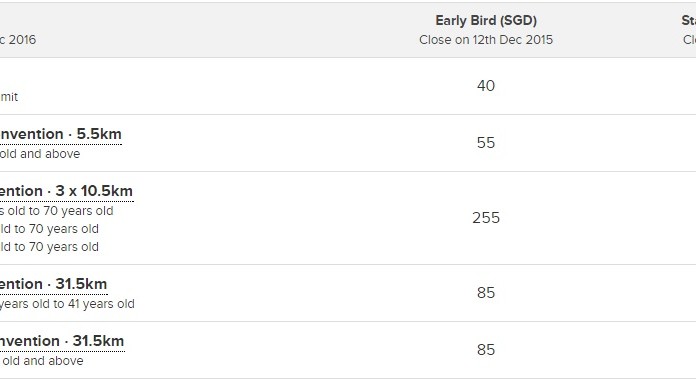
Task: Select 'years old to 41 years old' text
Action: coord(67,304)
